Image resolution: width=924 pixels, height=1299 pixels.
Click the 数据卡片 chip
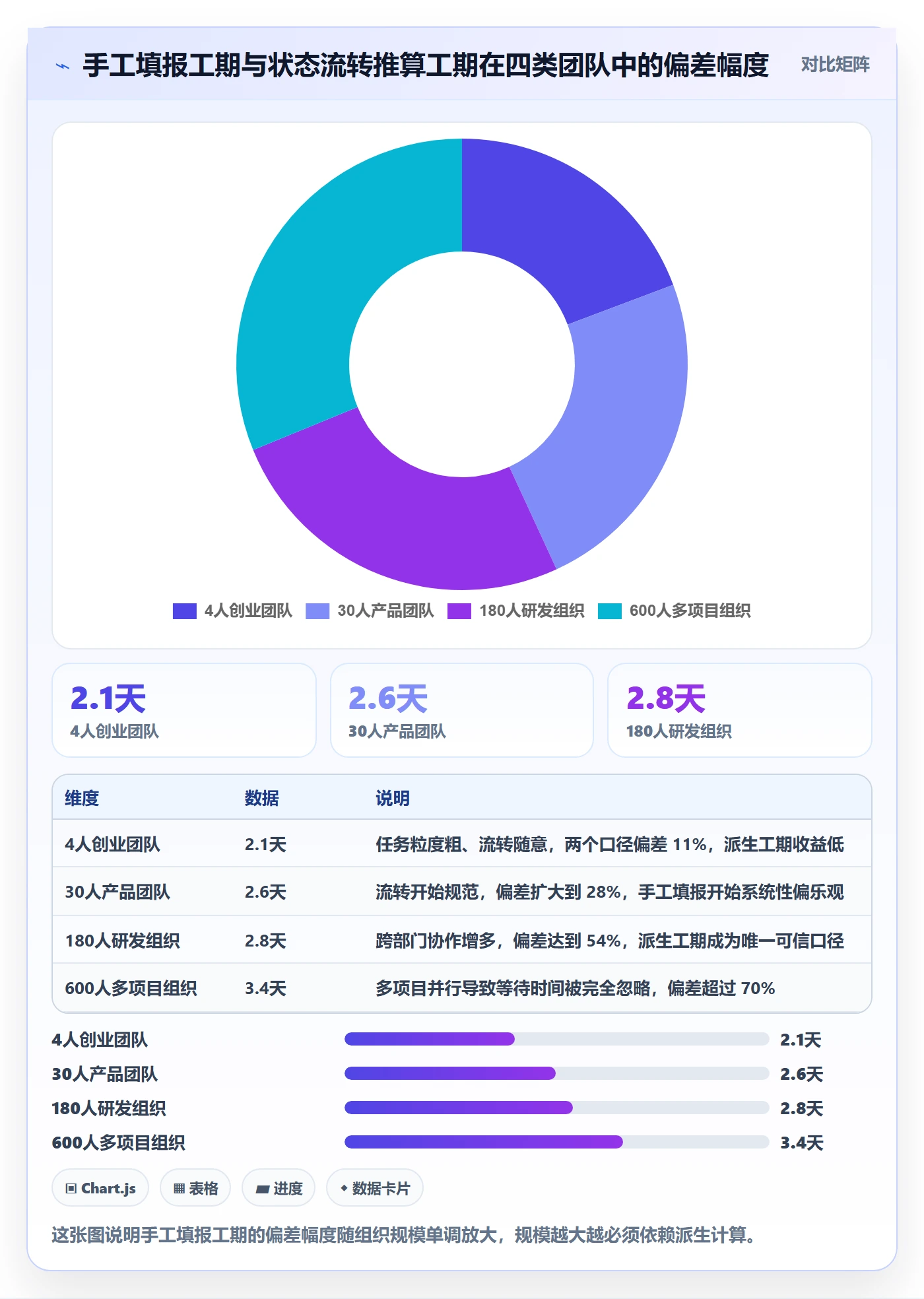(x=375, y=1188)
